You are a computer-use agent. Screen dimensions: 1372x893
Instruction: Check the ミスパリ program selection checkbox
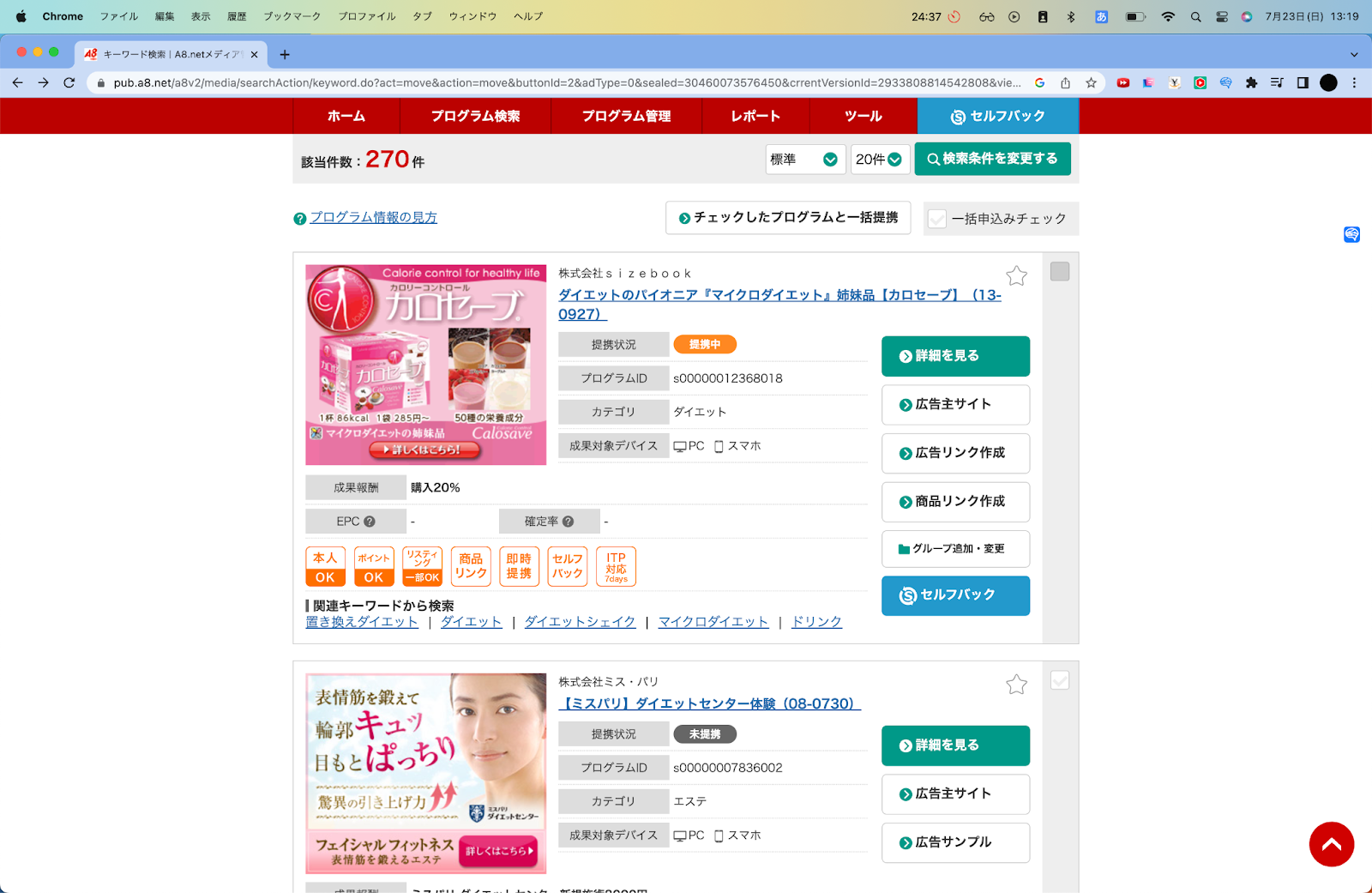click(x=1060, y=680)
